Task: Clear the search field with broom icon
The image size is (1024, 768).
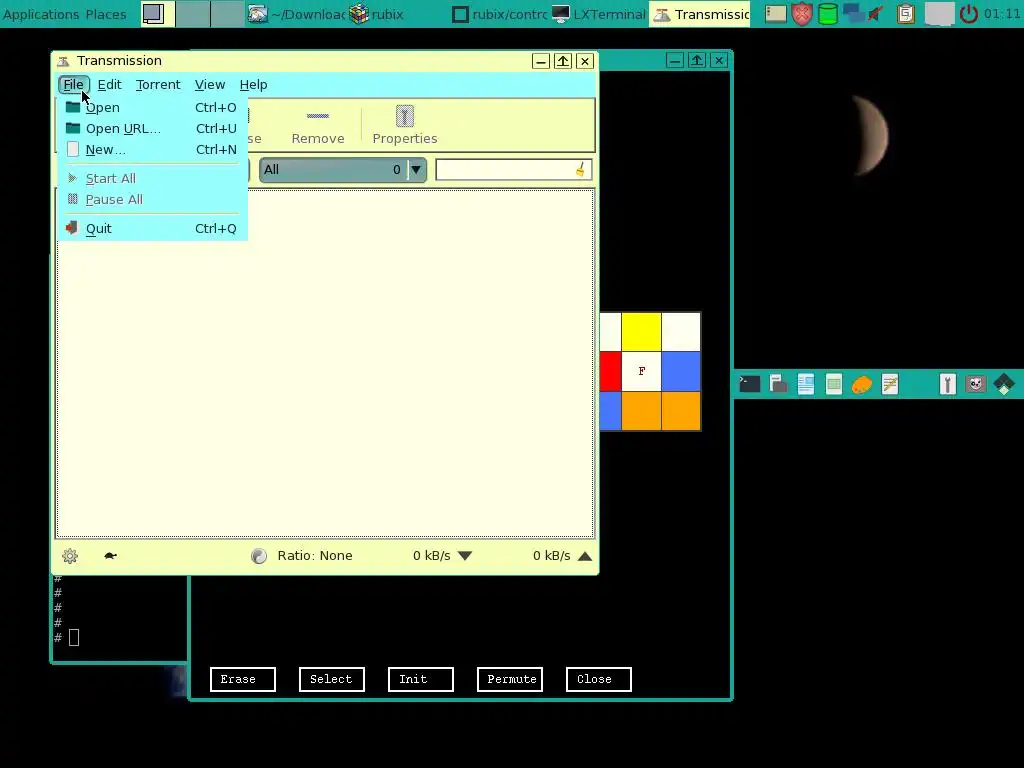Action: click(581, 170)
